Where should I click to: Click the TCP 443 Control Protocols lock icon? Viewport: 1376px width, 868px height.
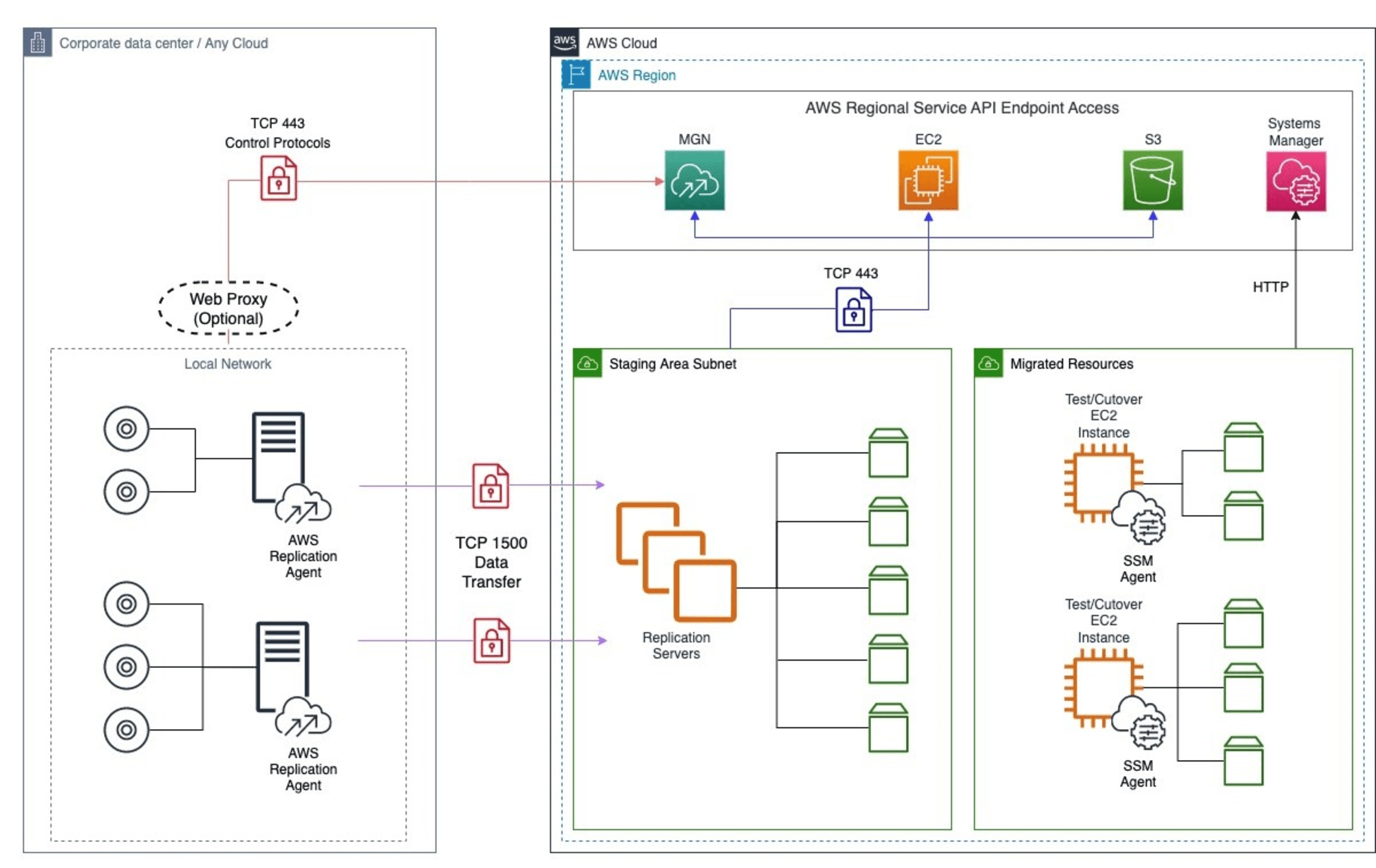[x=279, y=178]
